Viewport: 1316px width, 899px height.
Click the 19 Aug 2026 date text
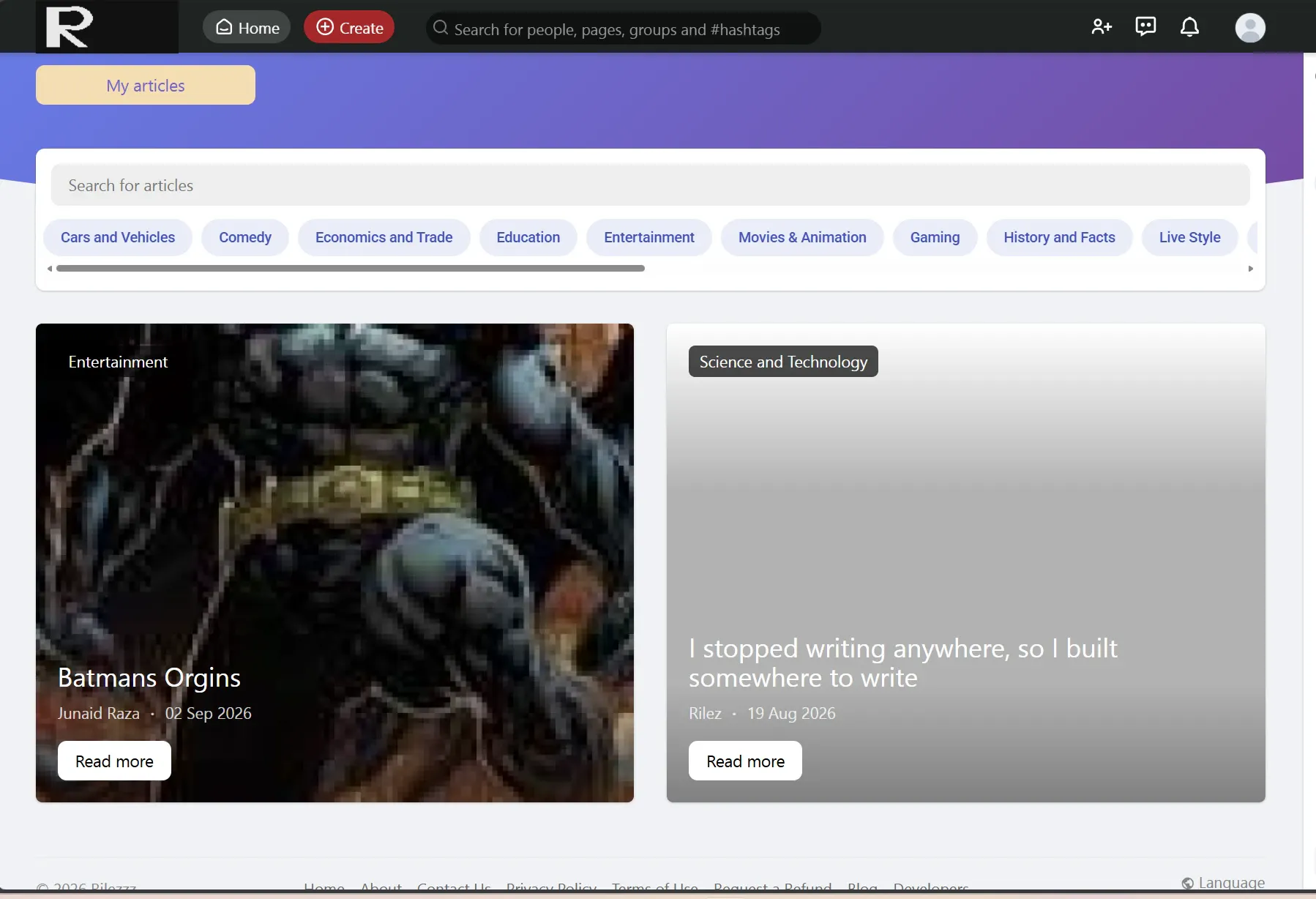791,713
